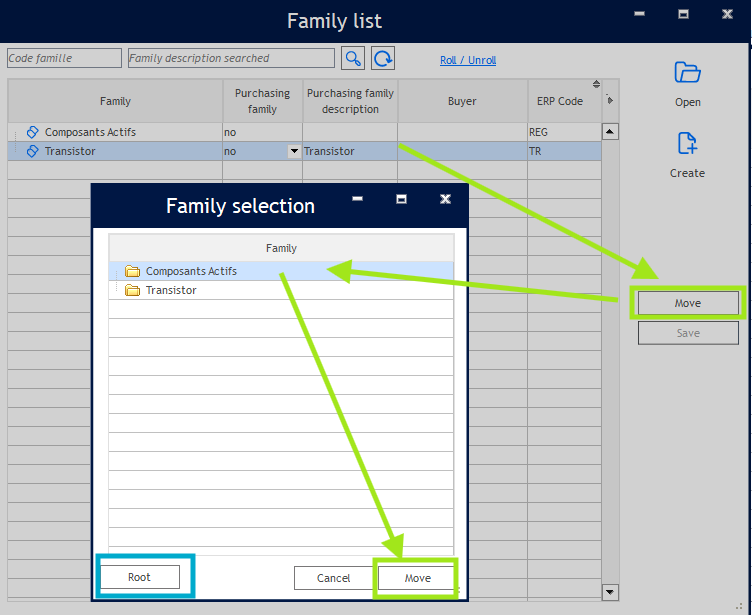Click the tag icon beside Transistor row

(x=32, y=151)
